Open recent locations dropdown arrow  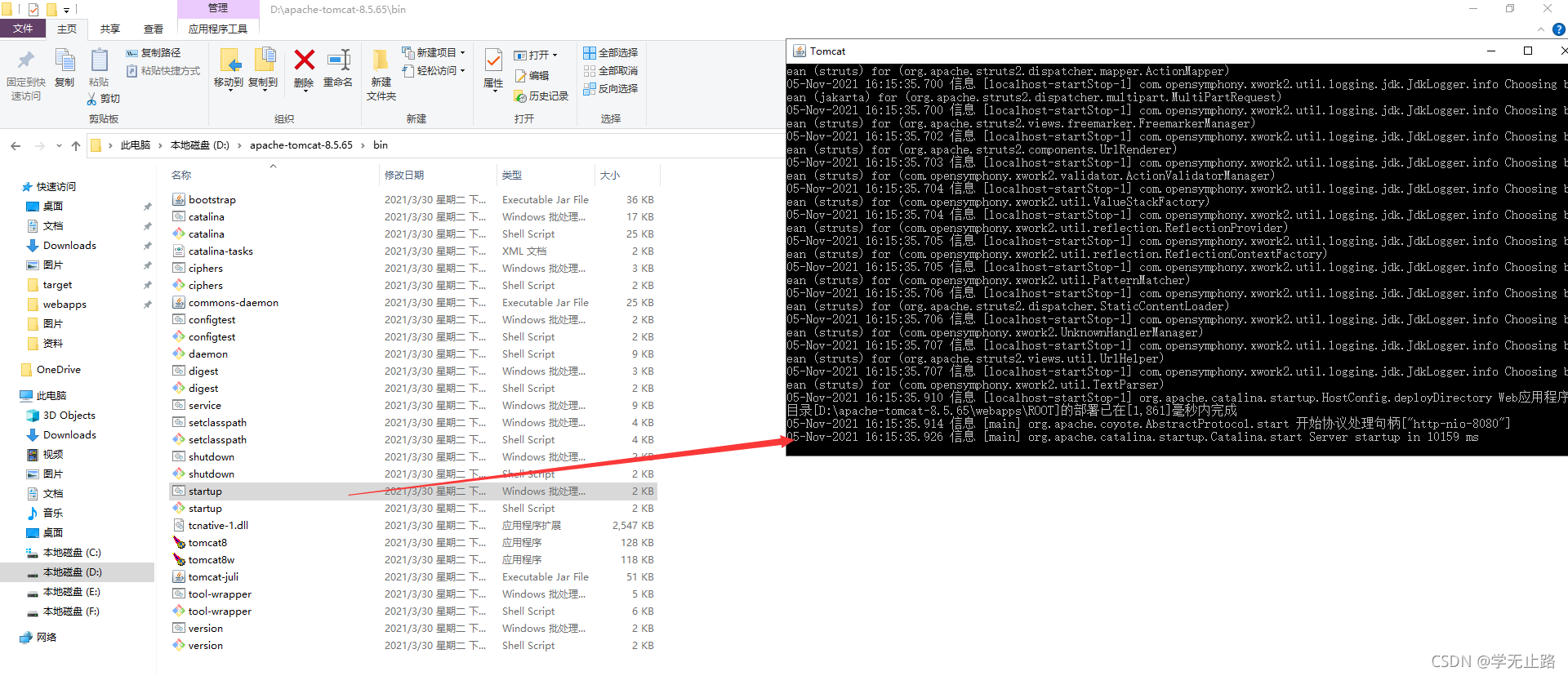click(59, 146)
